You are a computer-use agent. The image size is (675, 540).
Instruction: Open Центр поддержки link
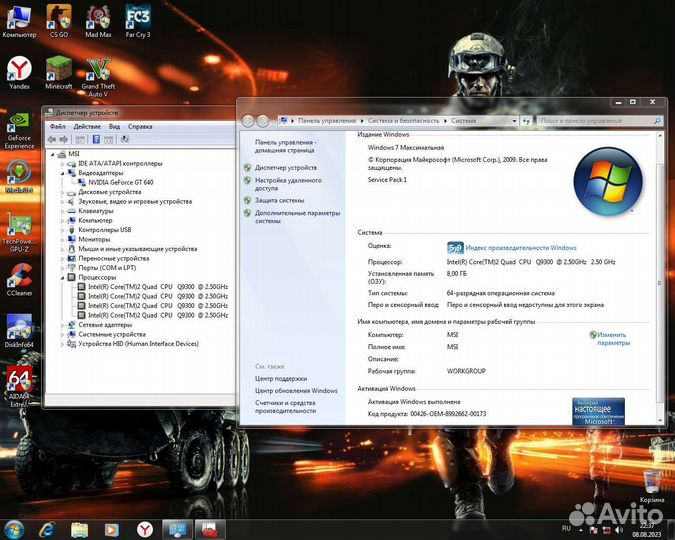tap(281, 379)
